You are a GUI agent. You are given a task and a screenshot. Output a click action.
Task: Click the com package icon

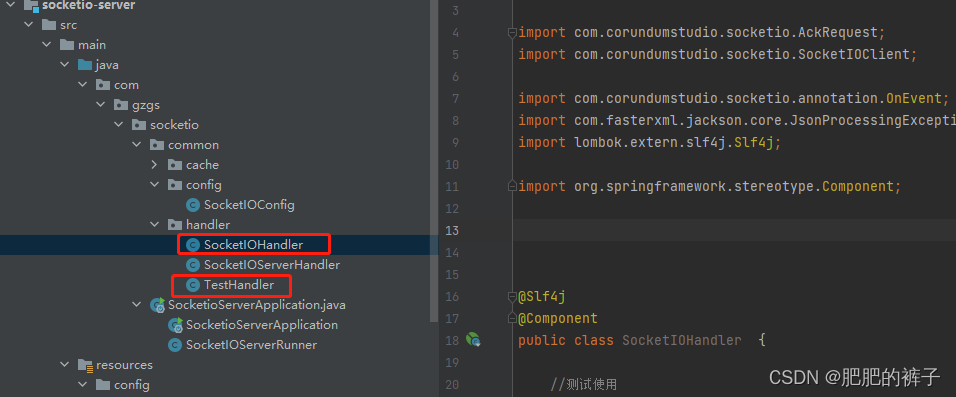(104, 85)
